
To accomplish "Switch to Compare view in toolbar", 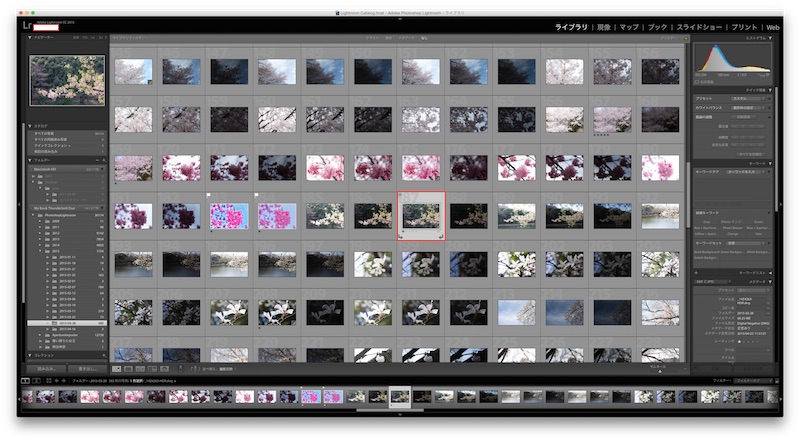I will tap(140, 369).
